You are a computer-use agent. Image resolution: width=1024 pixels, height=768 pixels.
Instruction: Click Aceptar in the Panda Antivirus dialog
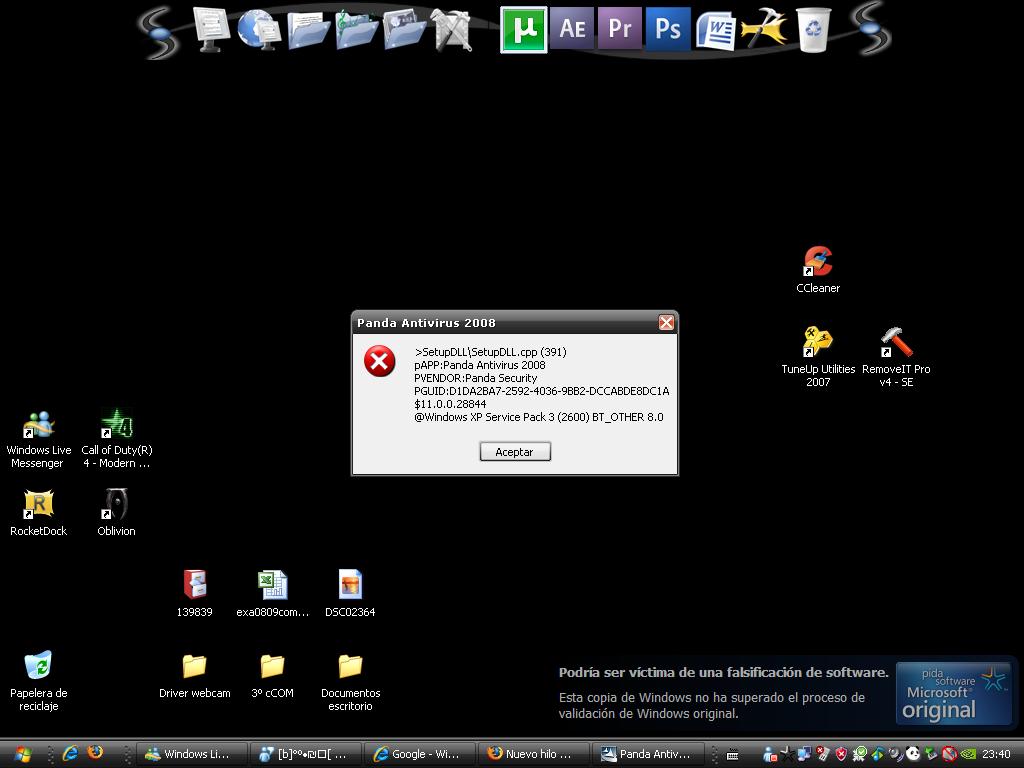pyautogui.click(x=515, y=451)
